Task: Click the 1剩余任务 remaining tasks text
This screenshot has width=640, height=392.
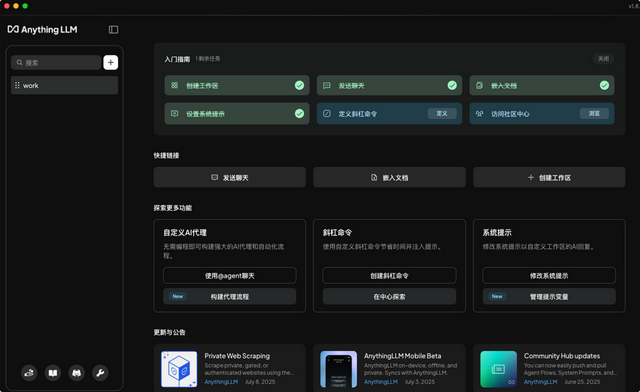Action: pos(207,59)
